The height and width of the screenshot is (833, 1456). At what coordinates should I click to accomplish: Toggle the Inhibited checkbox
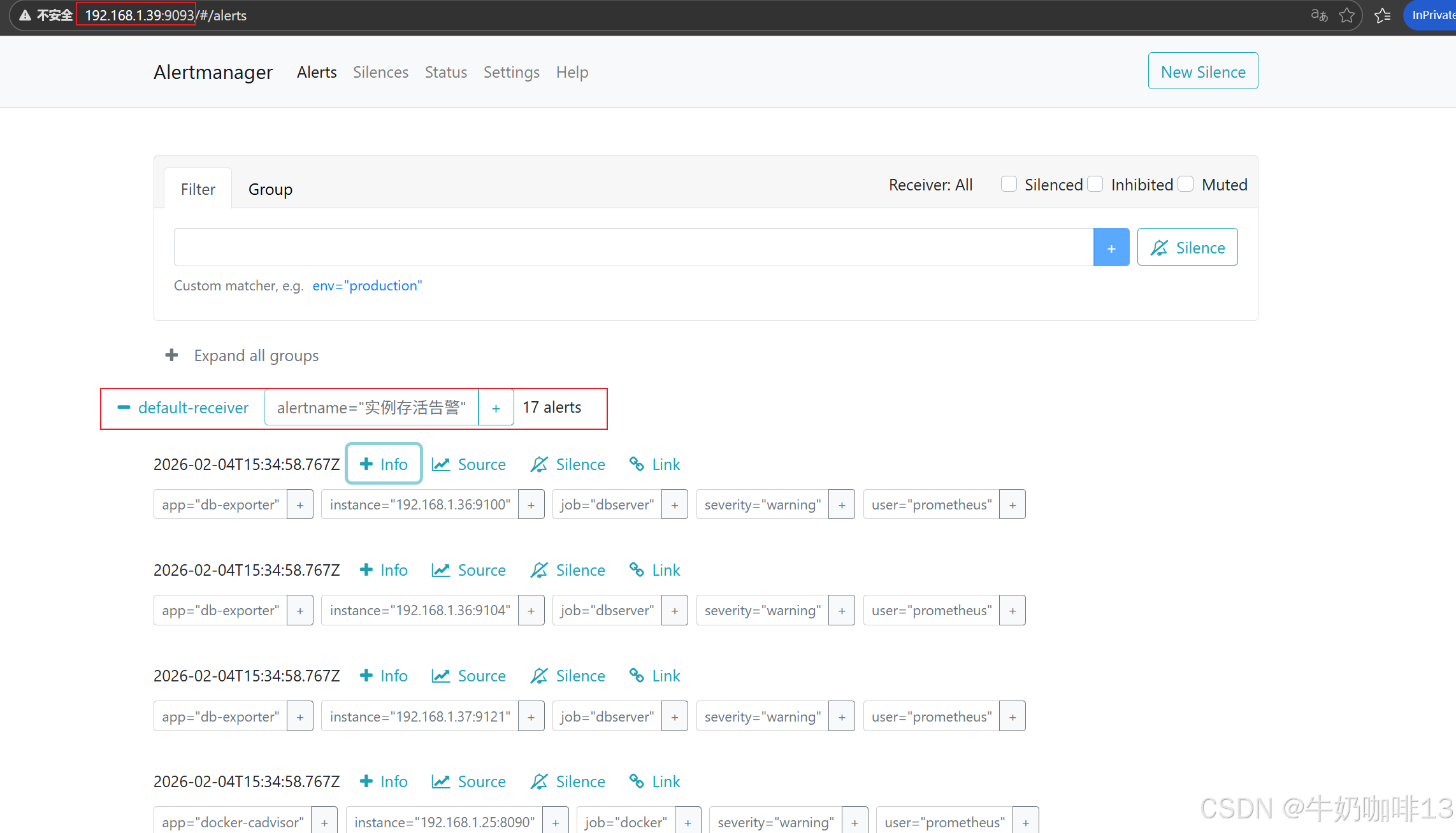[x=1095, y=185]
